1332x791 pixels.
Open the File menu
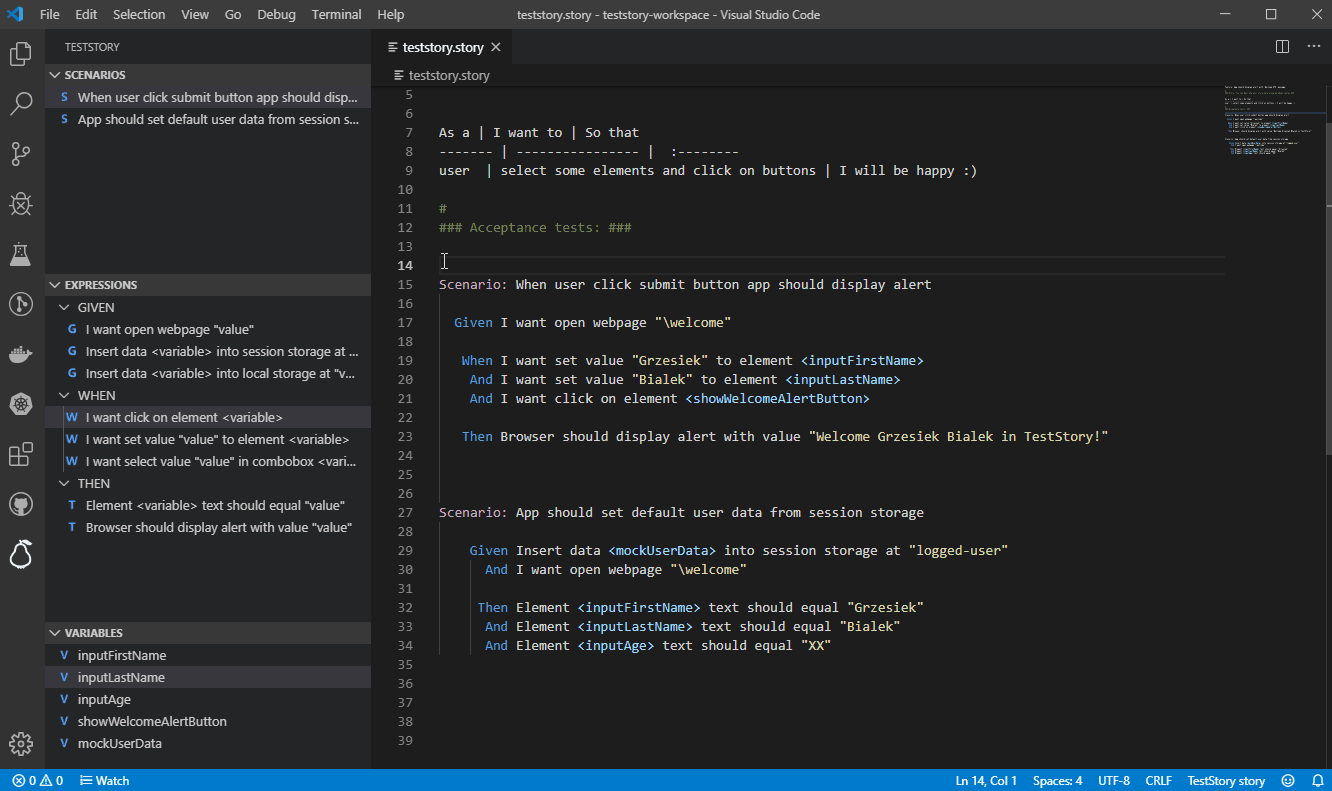(x=50, y=14)
